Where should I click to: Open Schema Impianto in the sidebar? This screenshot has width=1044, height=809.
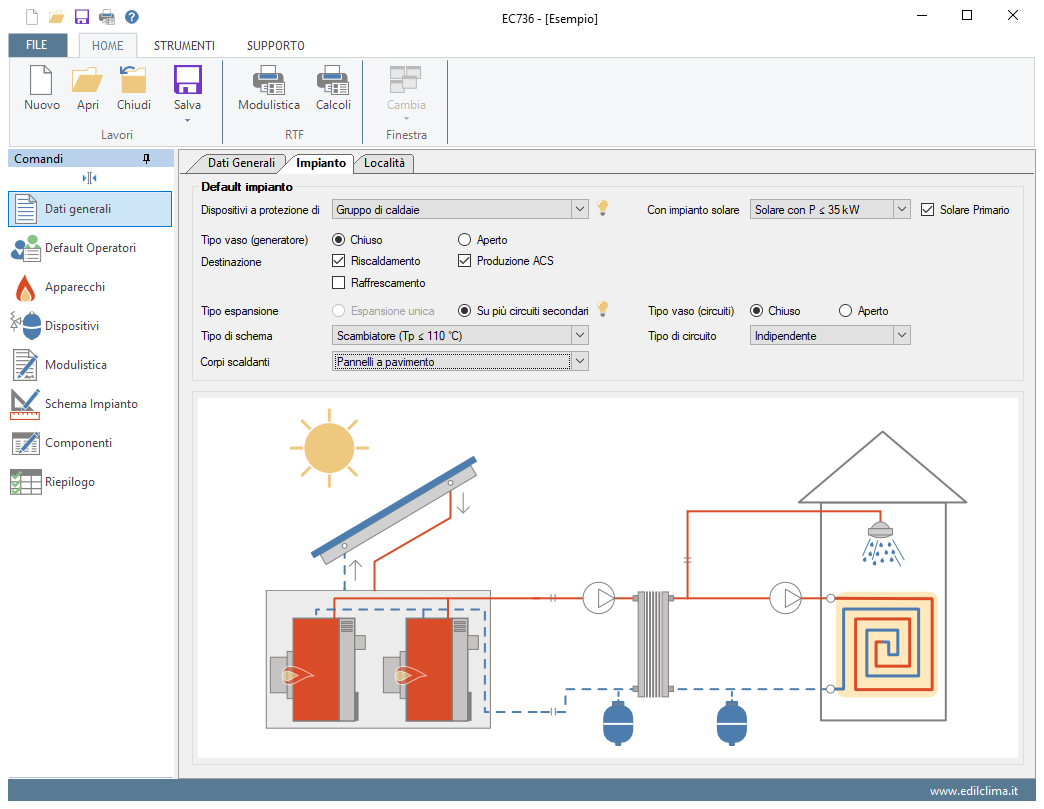90,404
